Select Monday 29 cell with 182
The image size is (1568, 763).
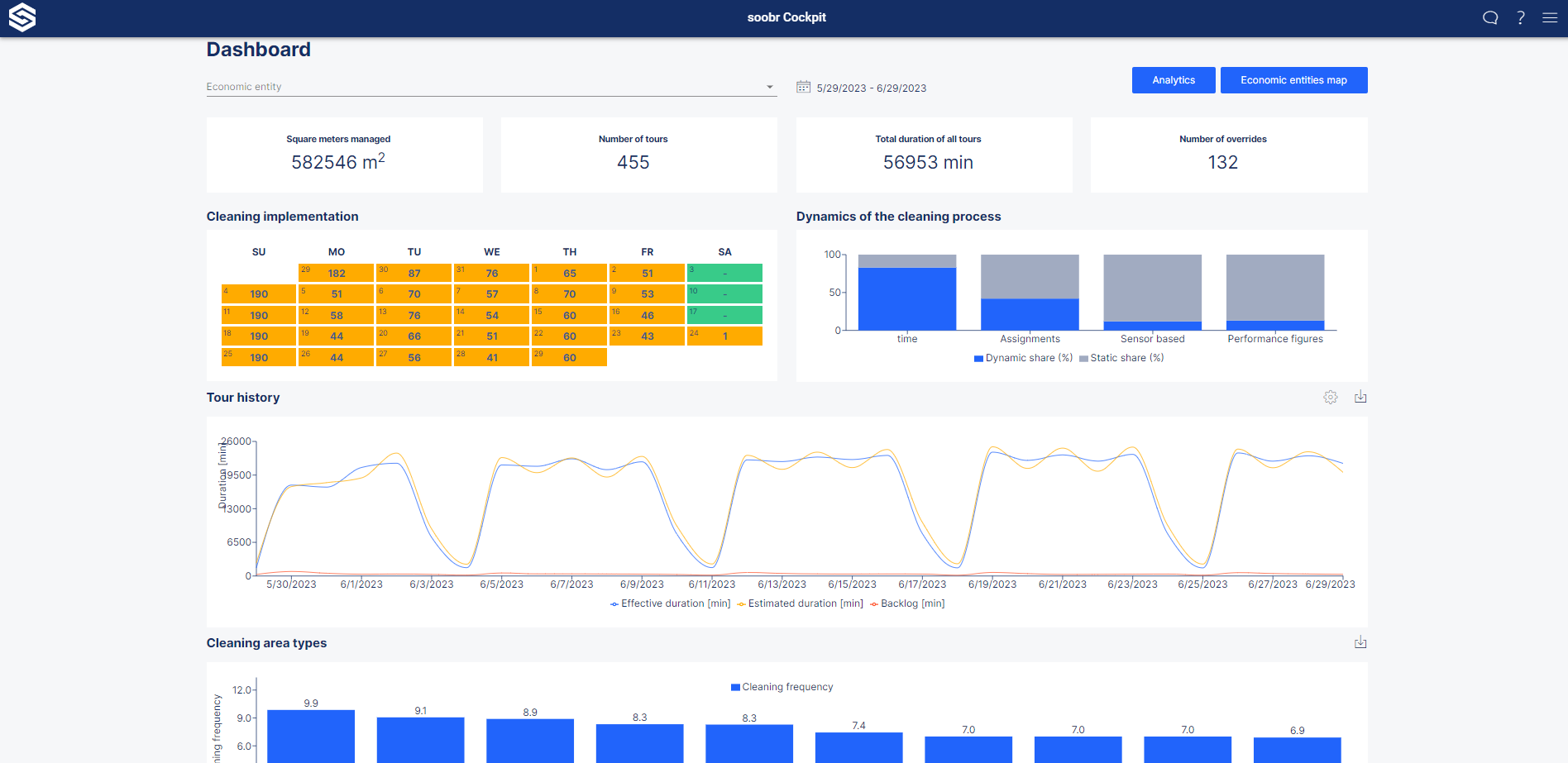336,273
